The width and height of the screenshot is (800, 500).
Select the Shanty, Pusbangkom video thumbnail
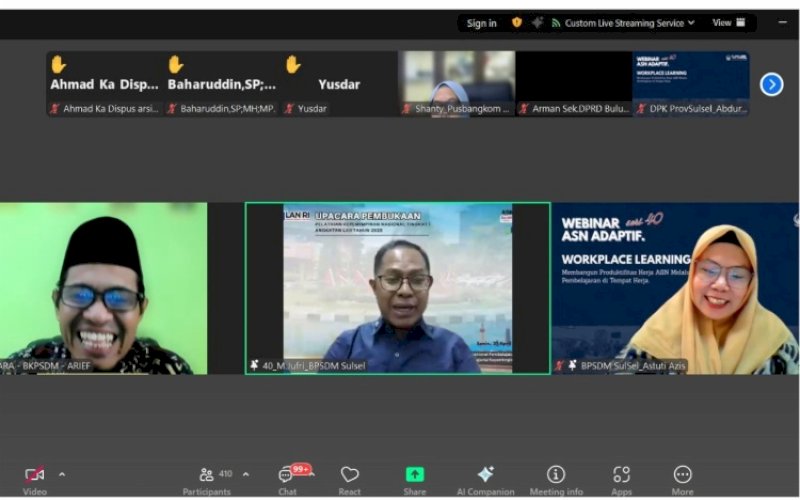click(456, 84)
